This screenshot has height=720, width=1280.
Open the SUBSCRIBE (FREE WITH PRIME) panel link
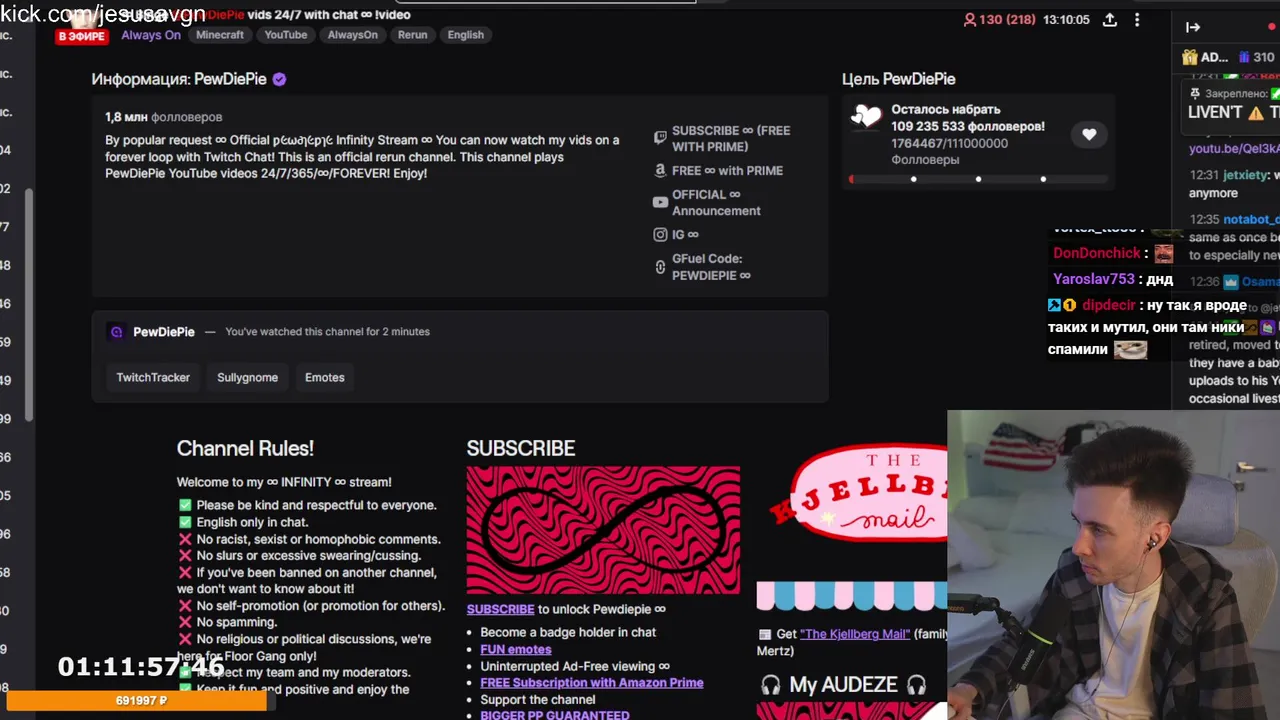(x=731, y=139)
